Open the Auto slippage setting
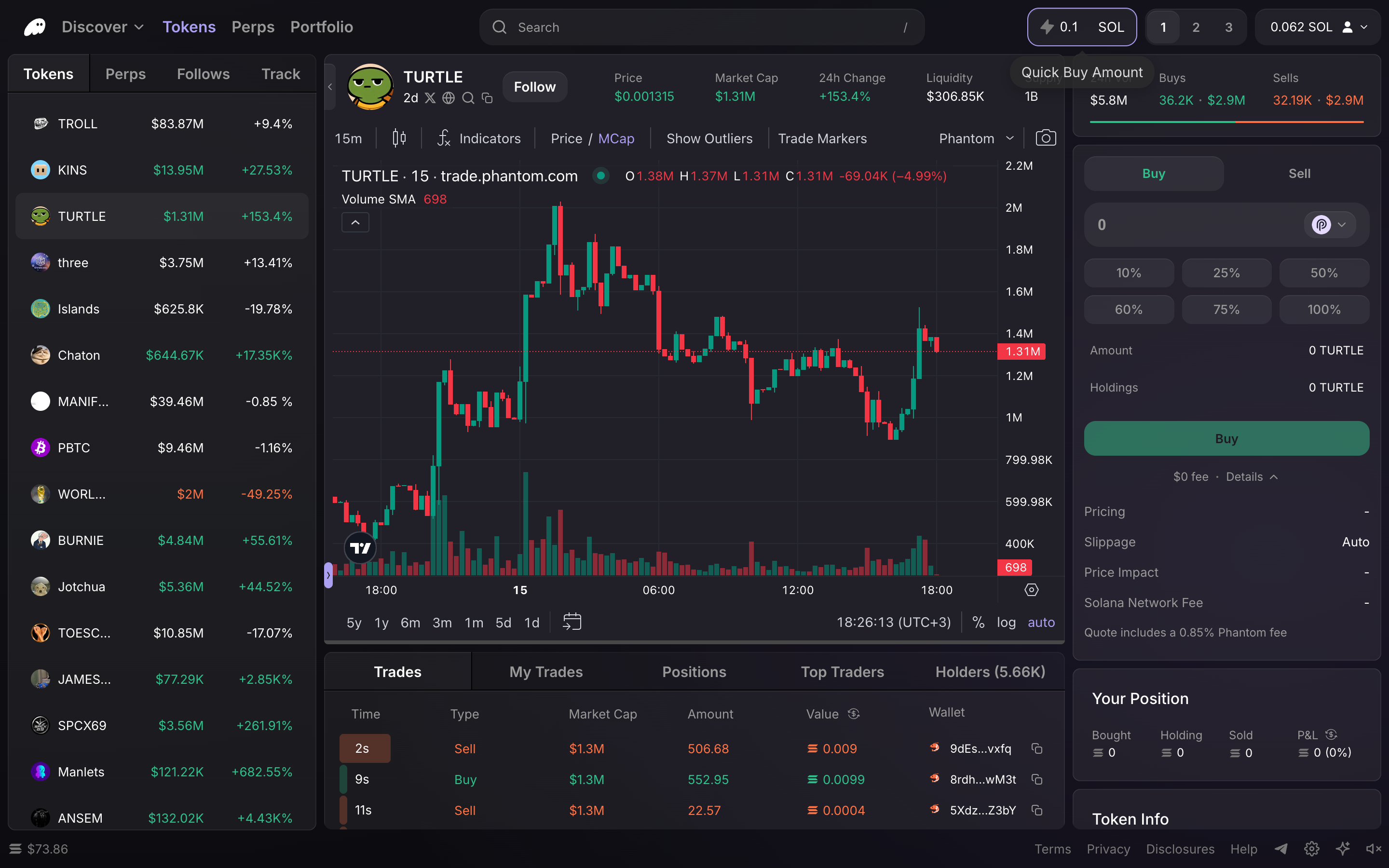 [1355, 542]
